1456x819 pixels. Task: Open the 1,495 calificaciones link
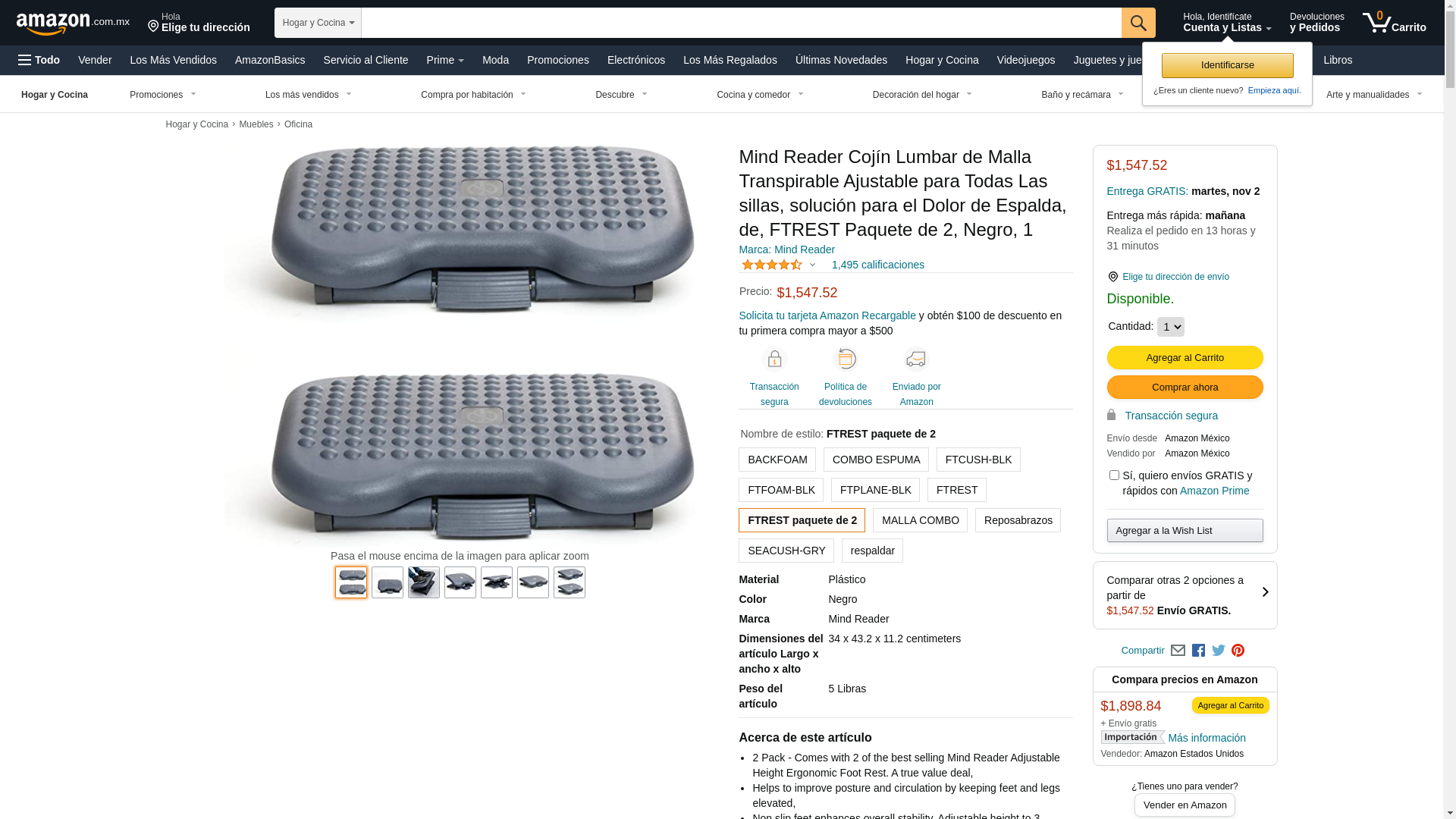pyautogui.click(x=877, y=265)
